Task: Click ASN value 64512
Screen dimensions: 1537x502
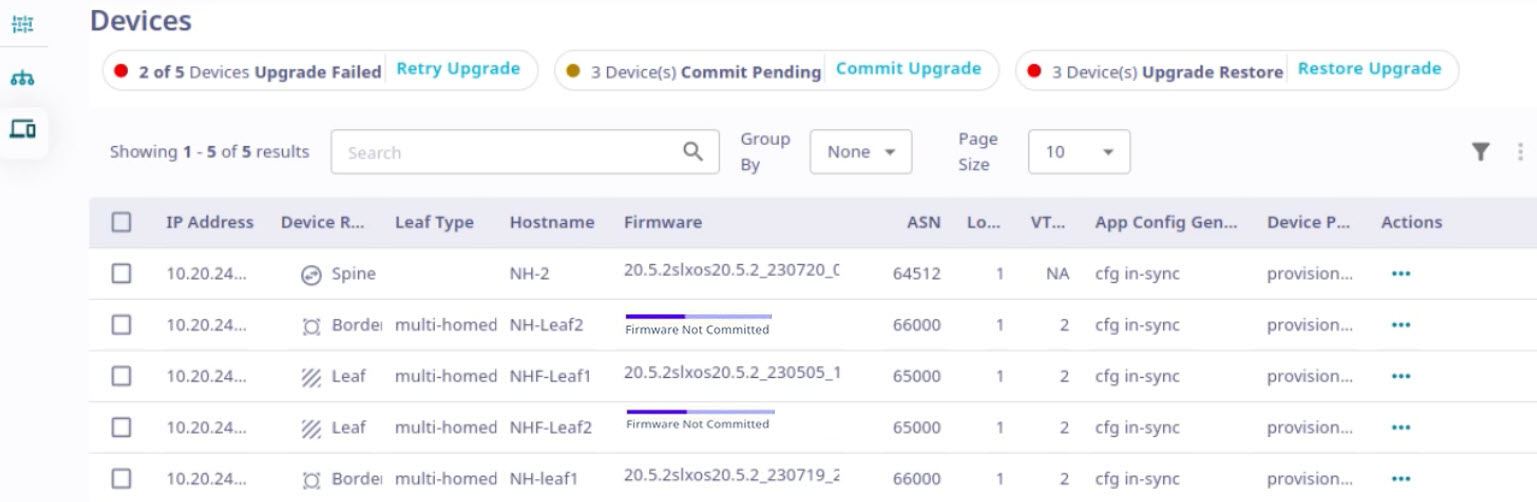Action: tap(917, 274)
